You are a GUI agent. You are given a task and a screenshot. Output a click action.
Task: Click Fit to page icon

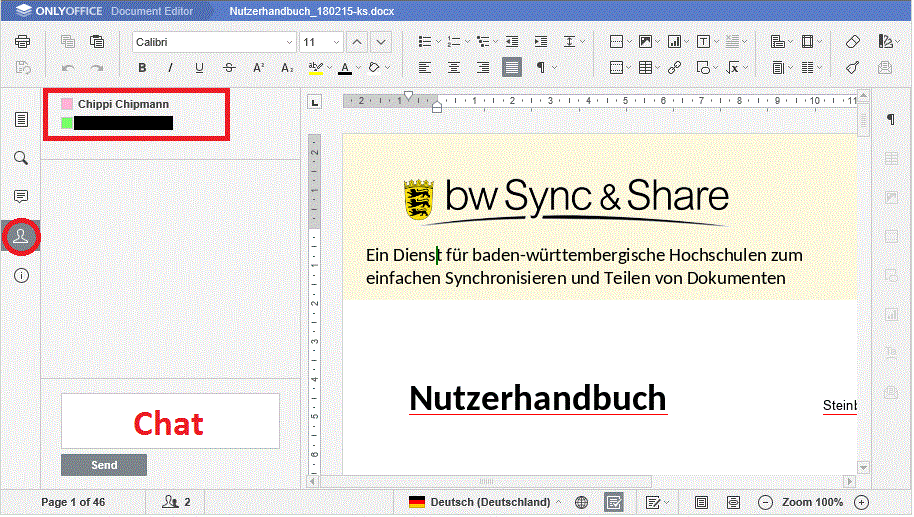[701, 502]
